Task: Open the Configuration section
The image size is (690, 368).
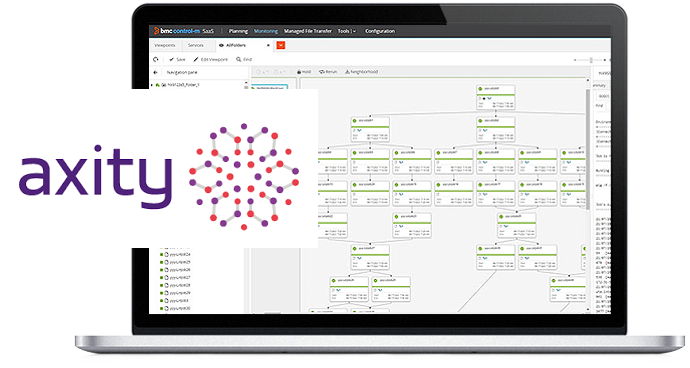Action: pyautogui.click(x=380, y=31)
